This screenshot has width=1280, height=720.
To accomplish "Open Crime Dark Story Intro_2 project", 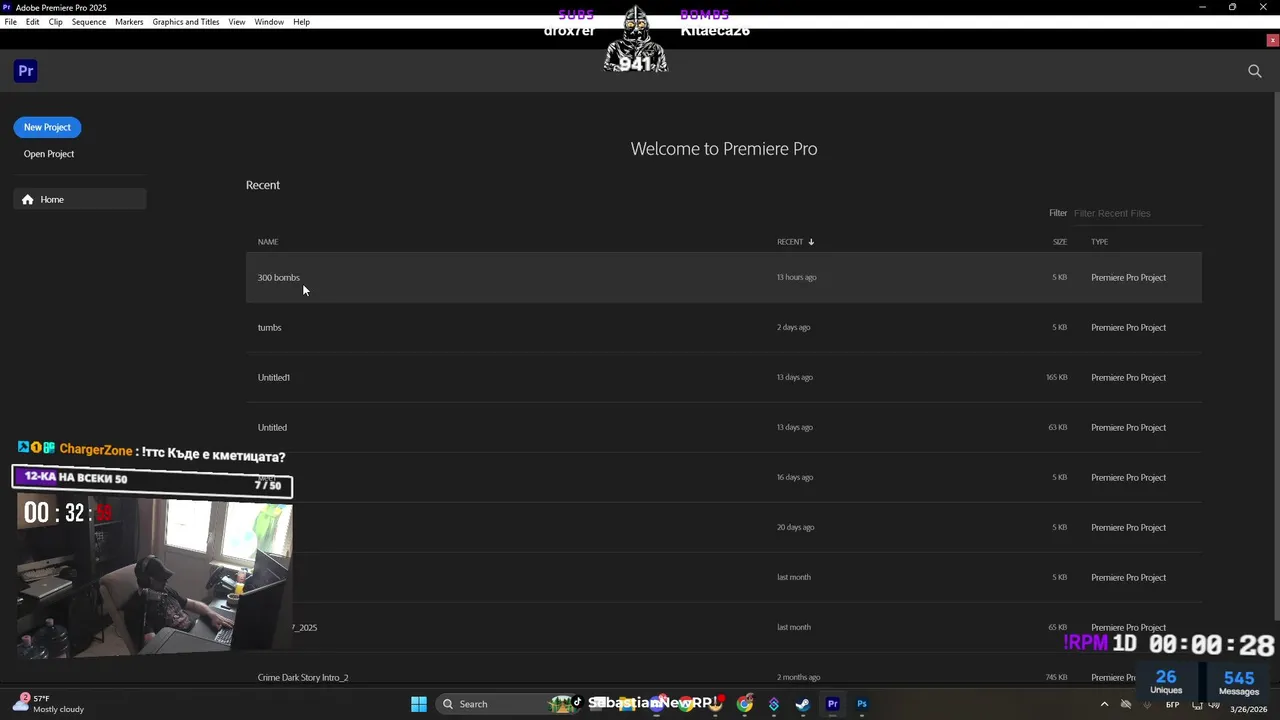I will point(724,677).
